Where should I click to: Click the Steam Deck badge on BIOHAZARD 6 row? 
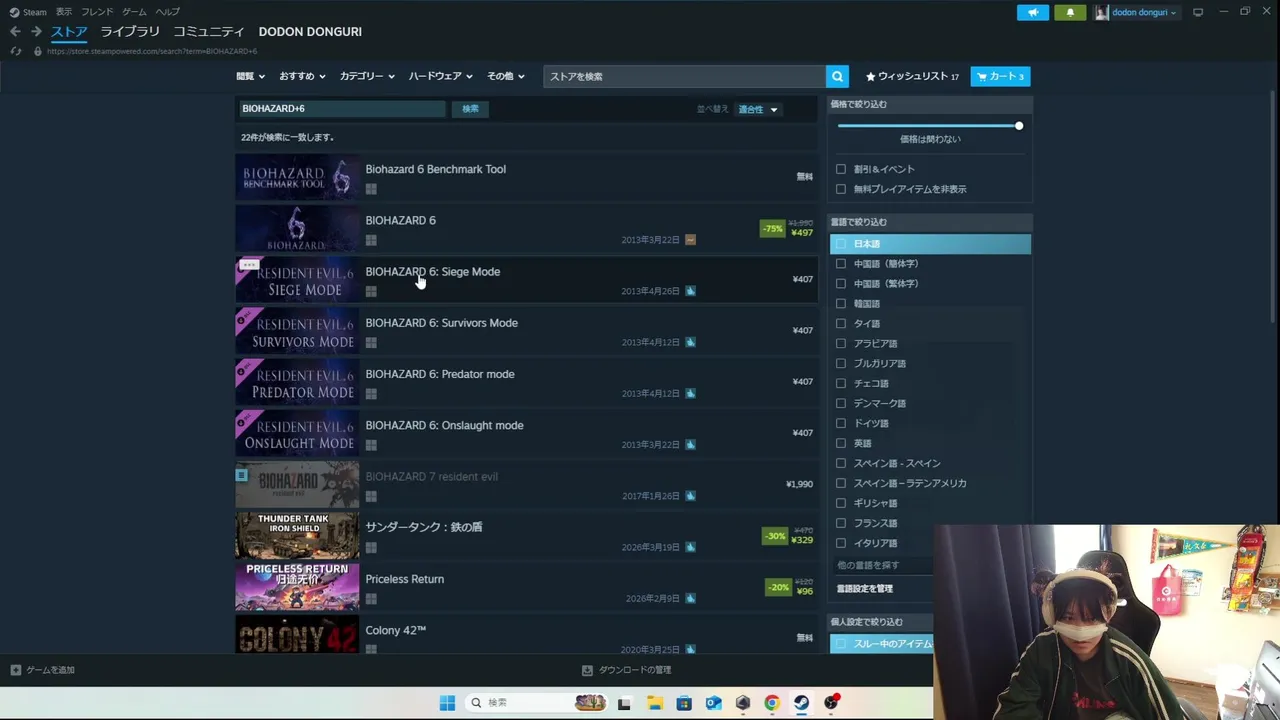690,240
